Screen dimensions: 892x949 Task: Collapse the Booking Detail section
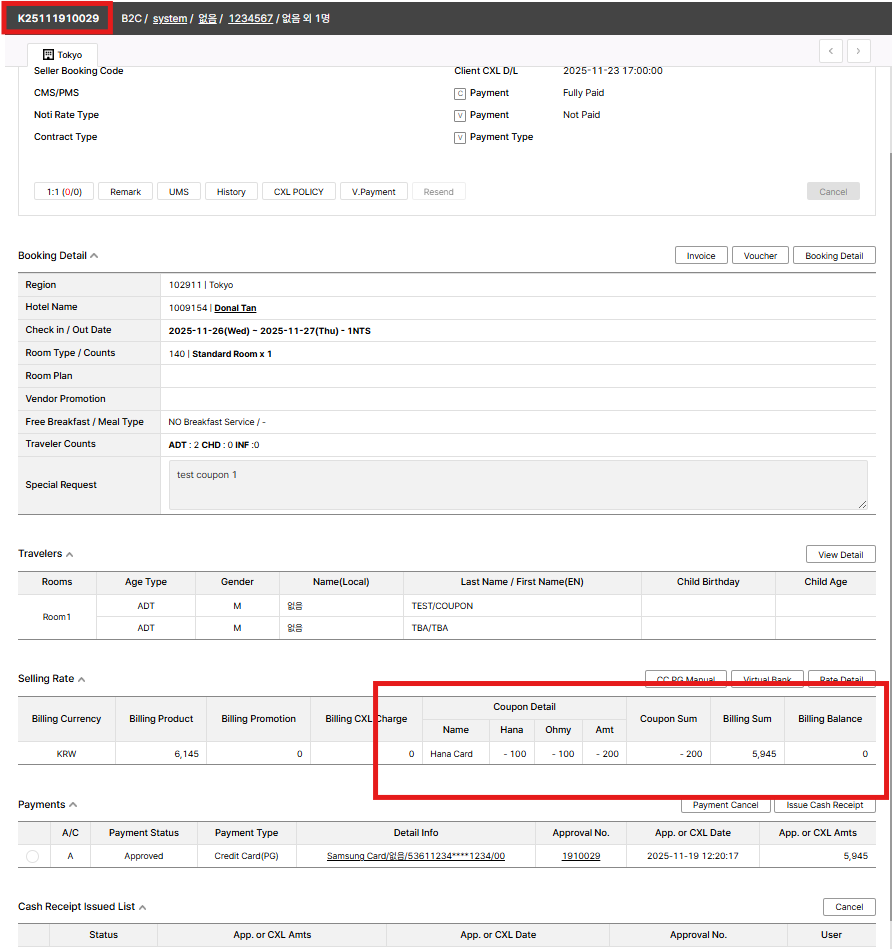[94, 256]
